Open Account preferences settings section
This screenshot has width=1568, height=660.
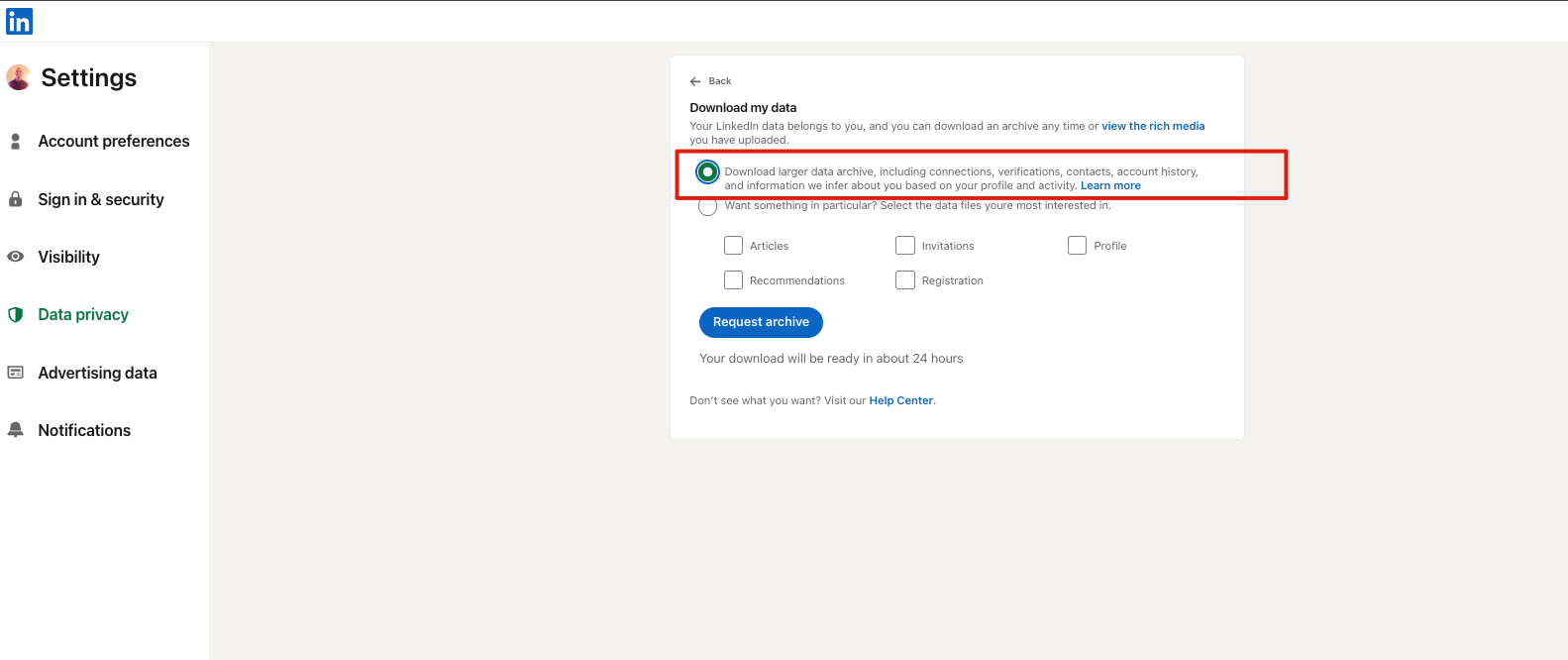click(114, 142)
